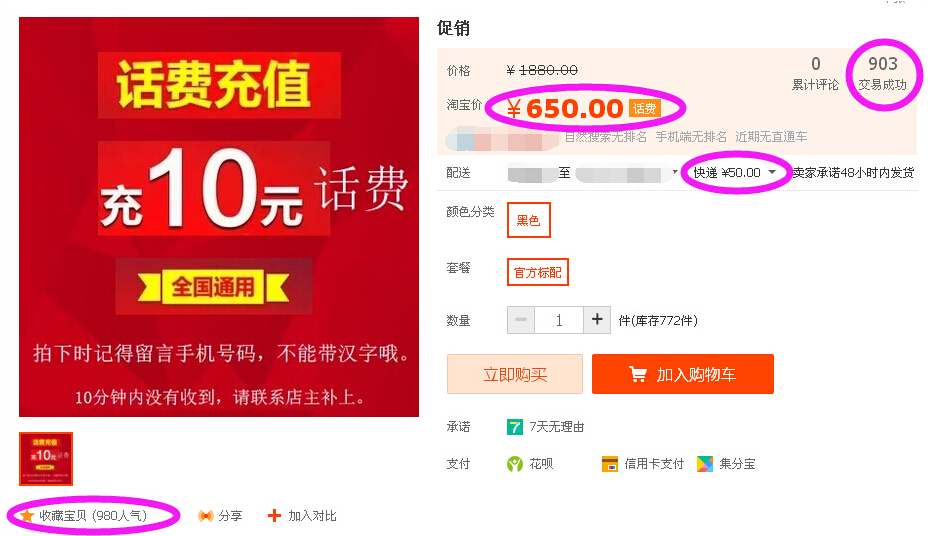Increase quantity with the plus button

[x=597, y=320]
